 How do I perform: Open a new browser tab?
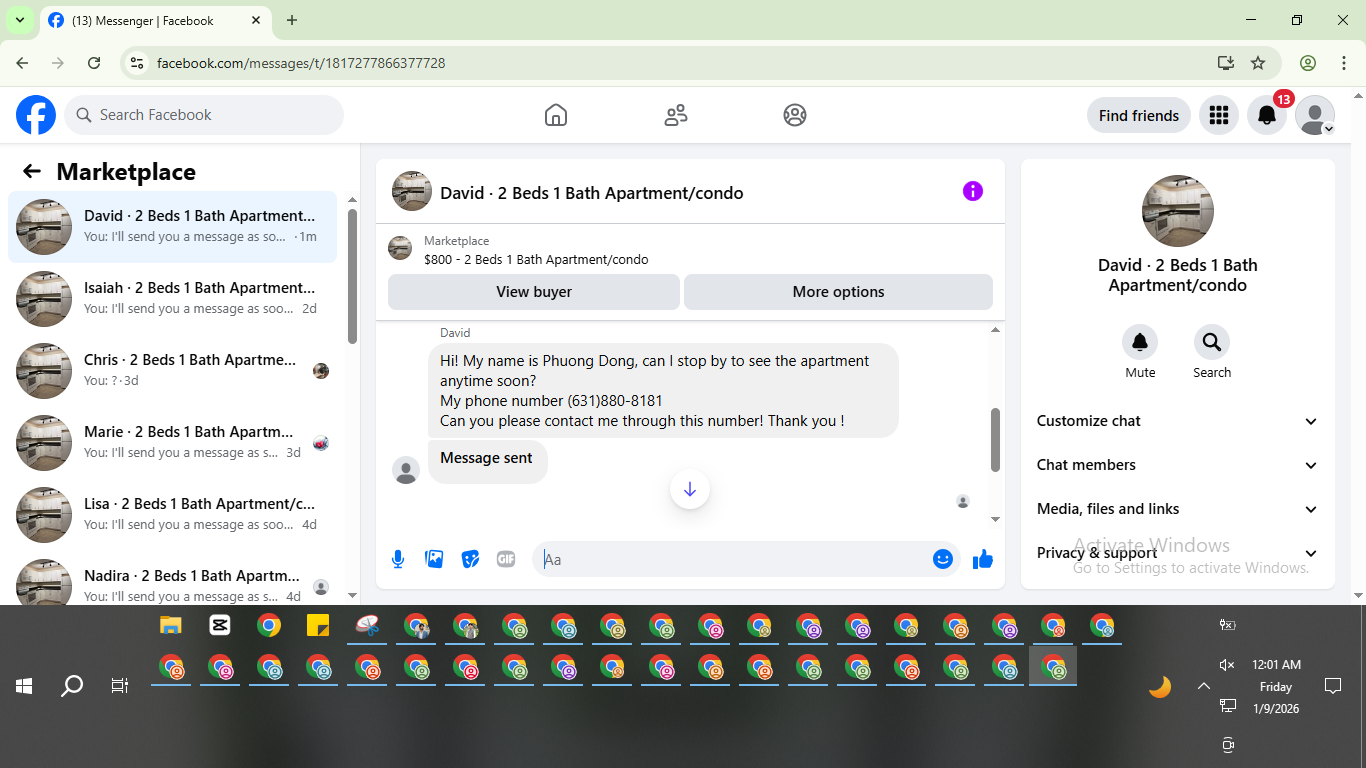coord(292,20)
